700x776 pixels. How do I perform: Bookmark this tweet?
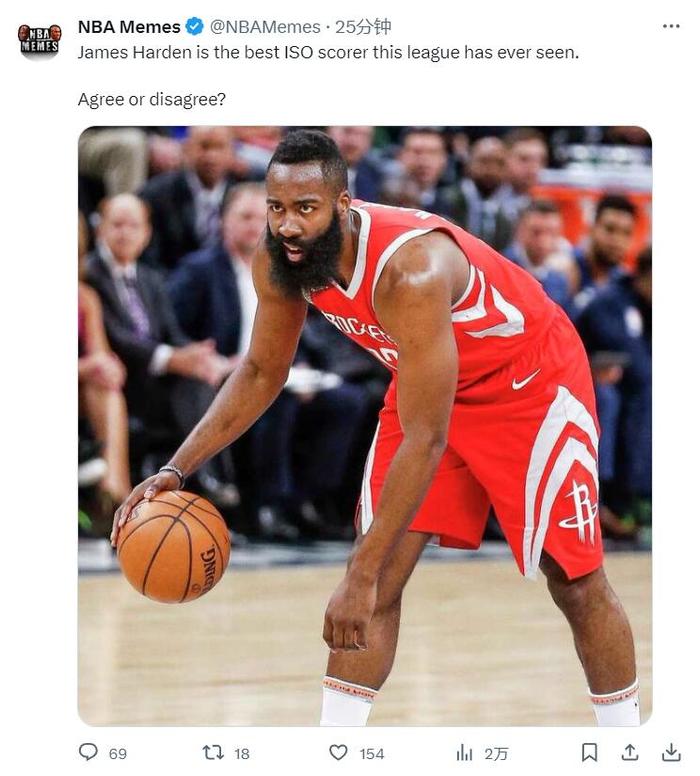click(x=589, y=753)
